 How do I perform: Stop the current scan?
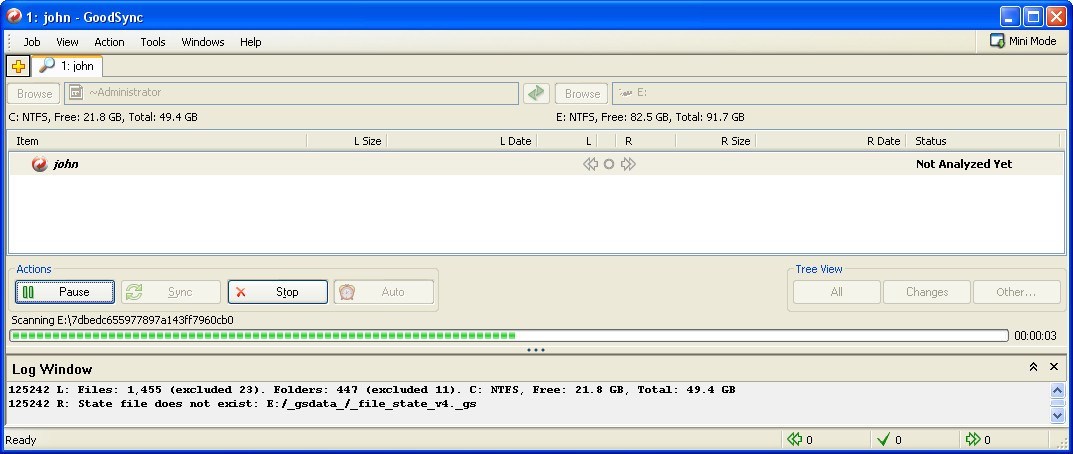pyautogui.click(x=278, y=292)
